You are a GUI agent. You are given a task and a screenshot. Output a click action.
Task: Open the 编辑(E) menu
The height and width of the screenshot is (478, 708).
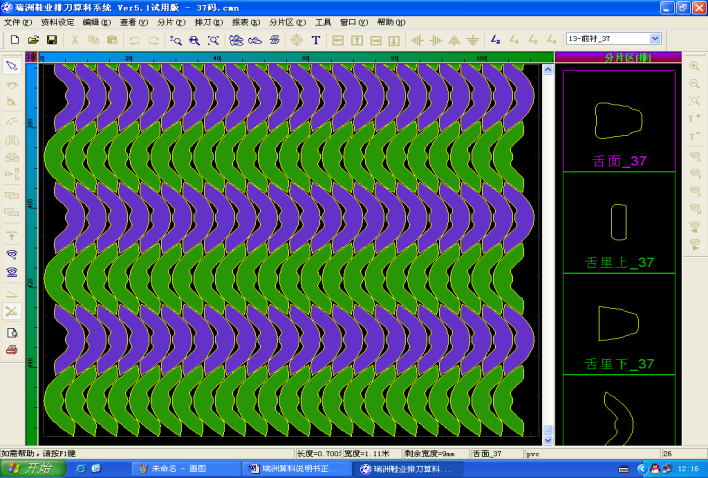click(97, 22)
